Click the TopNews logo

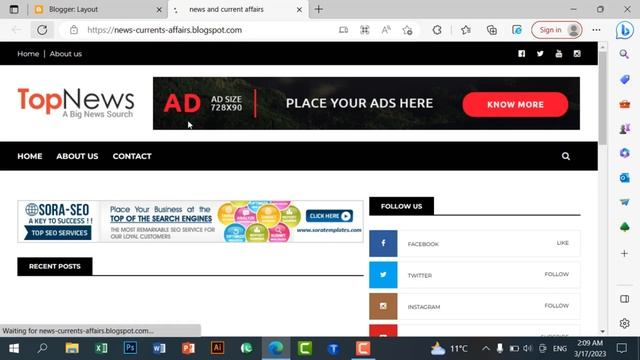(x=76, y=102)
